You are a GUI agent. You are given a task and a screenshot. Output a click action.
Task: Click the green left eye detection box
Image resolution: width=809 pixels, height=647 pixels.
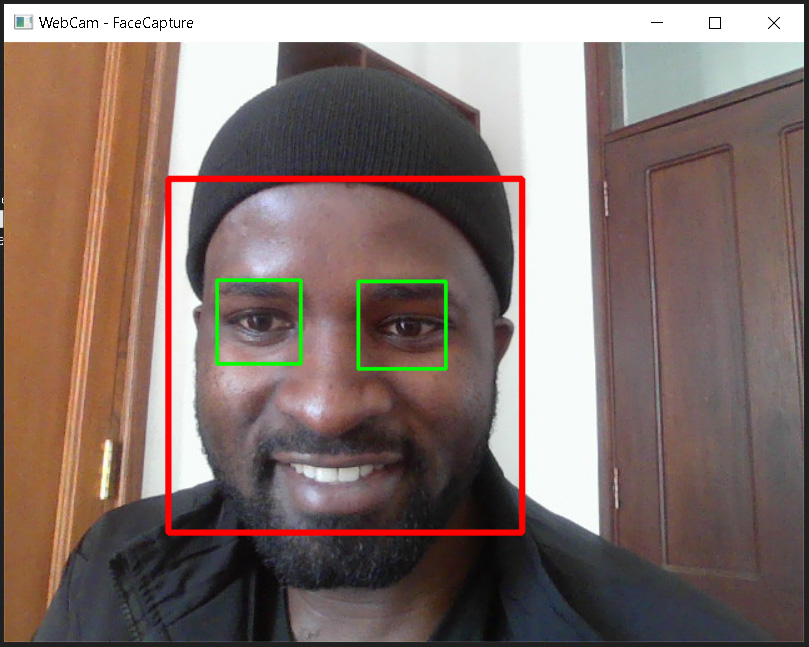click(x=258, y=322)
